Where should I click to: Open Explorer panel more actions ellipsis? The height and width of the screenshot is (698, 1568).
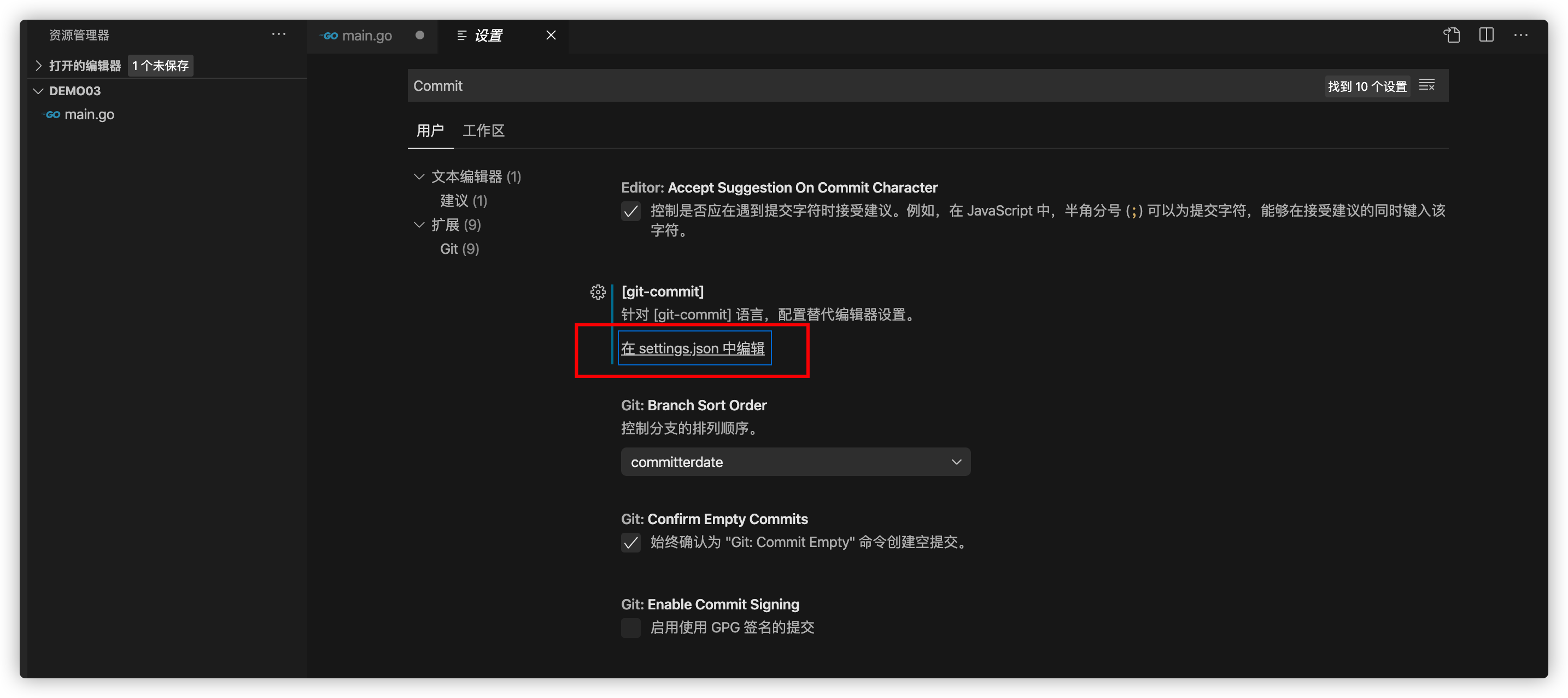coord(279,34)
